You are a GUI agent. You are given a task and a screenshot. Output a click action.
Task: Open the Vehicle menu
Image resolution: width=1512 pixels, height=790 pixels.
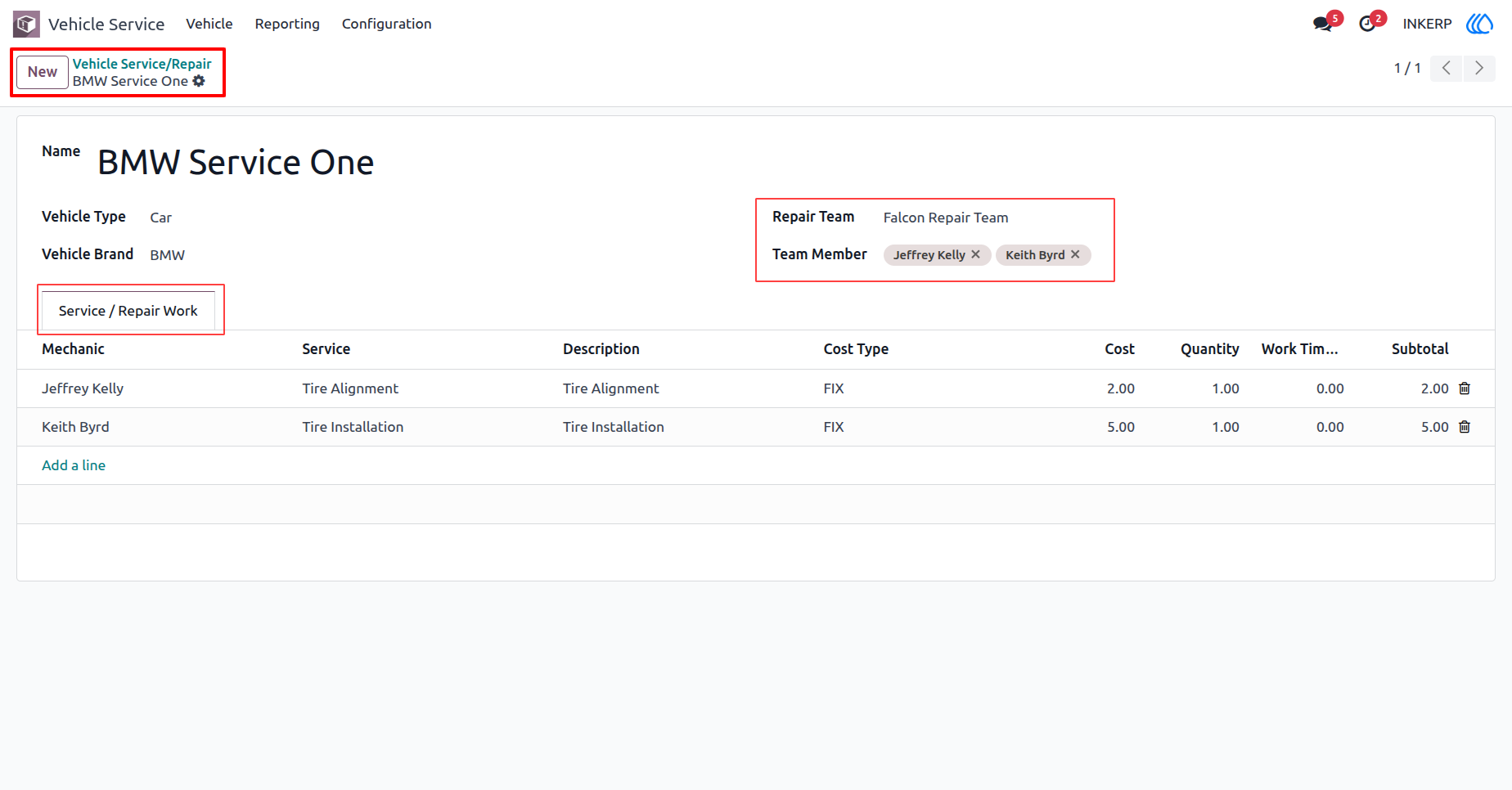[209, 24]
